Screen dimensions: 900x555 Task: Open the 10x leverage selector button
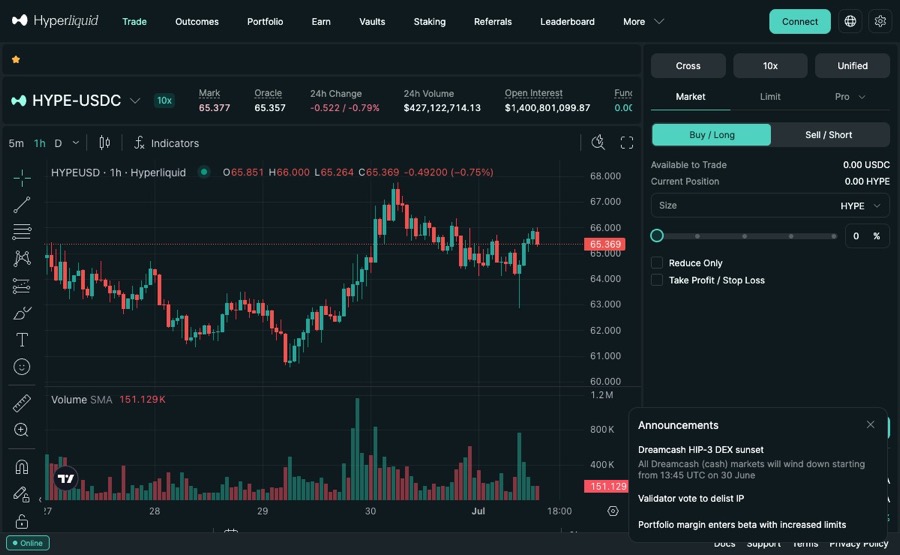(x=770, y=66)
